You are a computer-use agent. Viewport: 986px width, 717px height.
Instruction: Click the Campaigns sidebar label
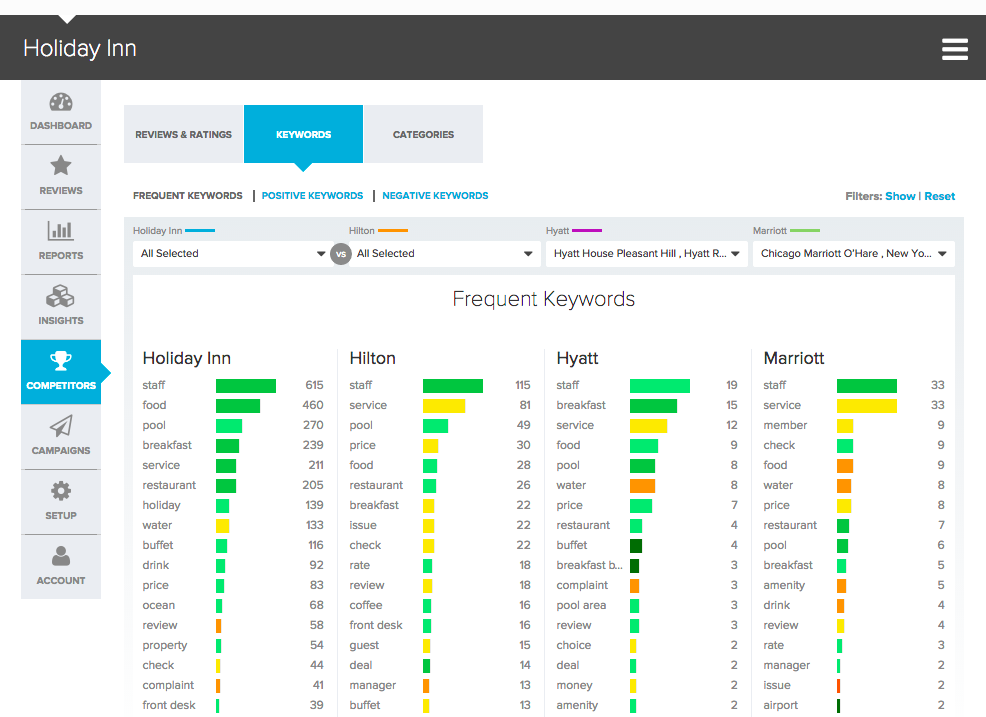coord(61,450)
